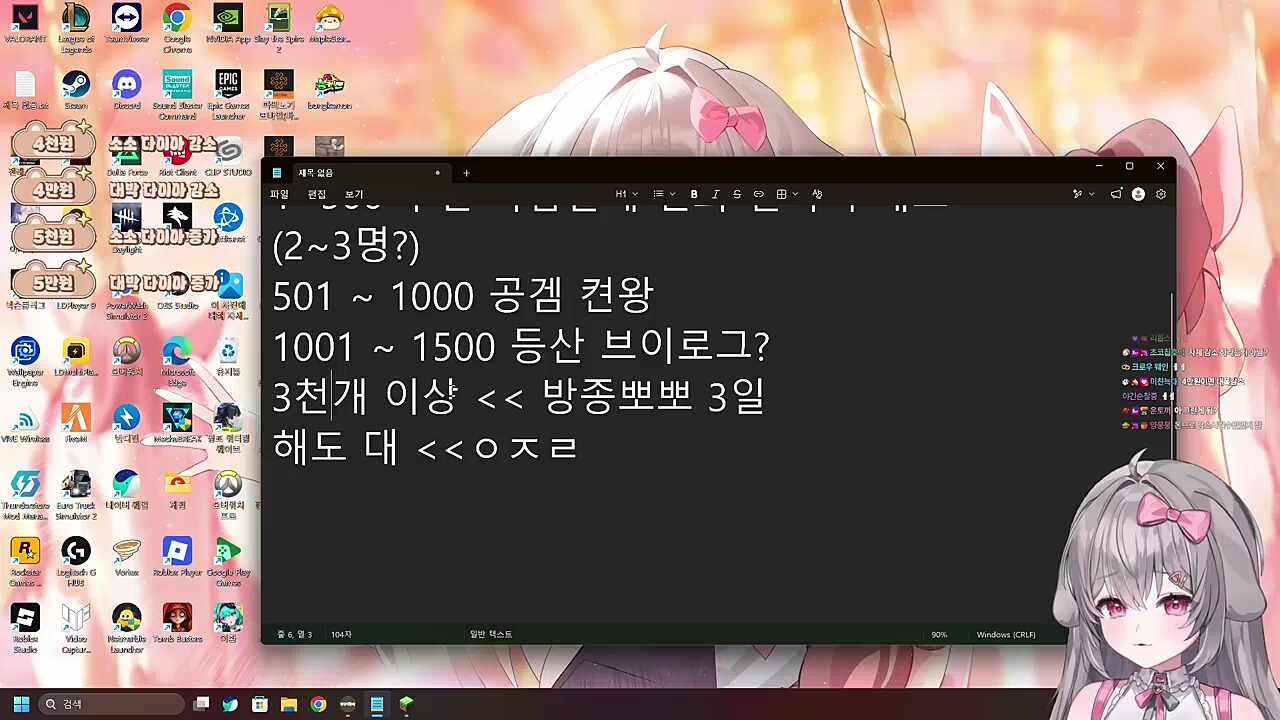Open the Microsoft Edge desktop icon
The image size is (1280, 720).
[x=177, y=361]
